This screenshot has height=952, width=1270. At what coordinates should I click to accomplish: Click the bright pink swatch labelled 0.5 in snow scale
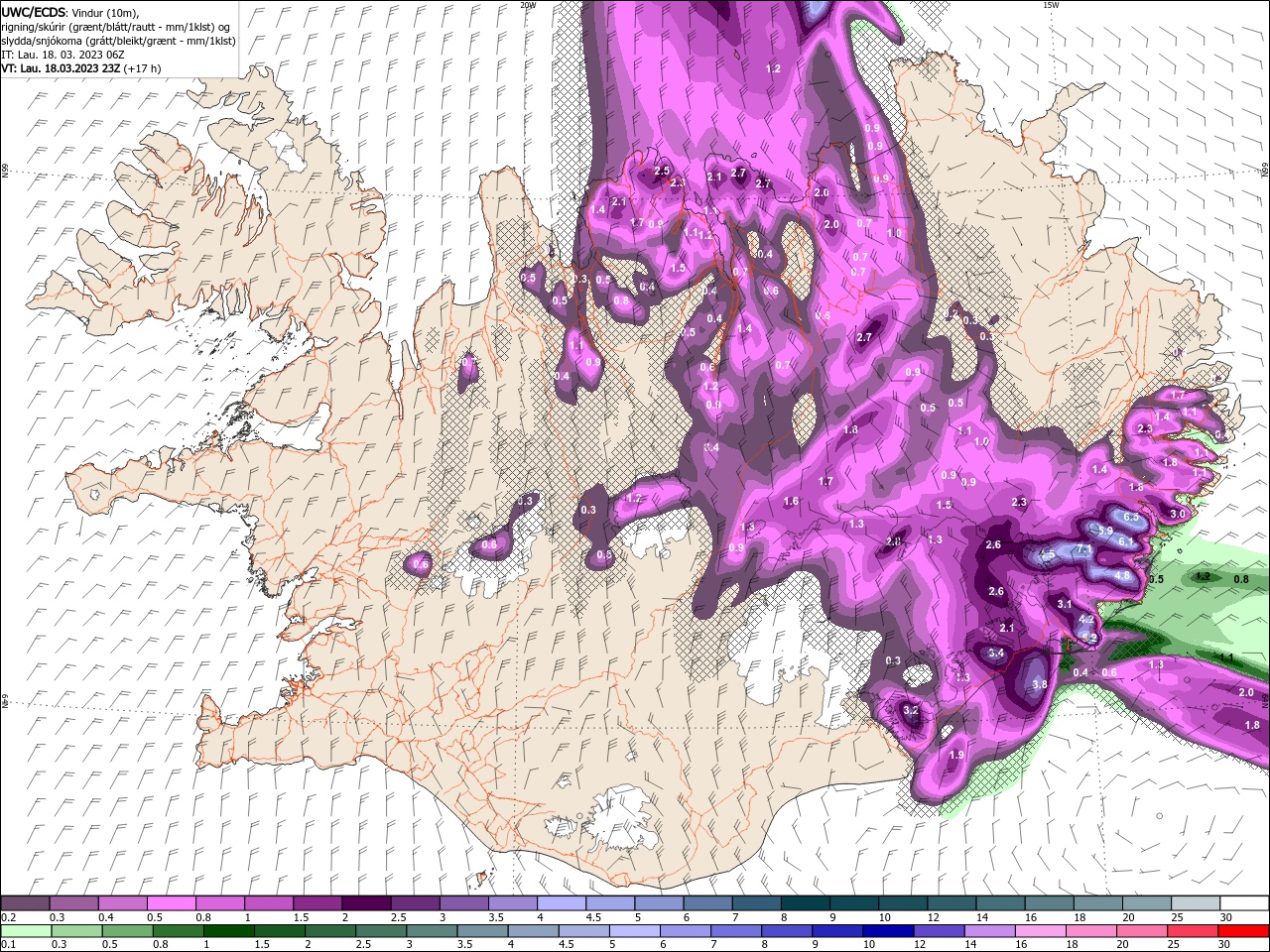171,904
